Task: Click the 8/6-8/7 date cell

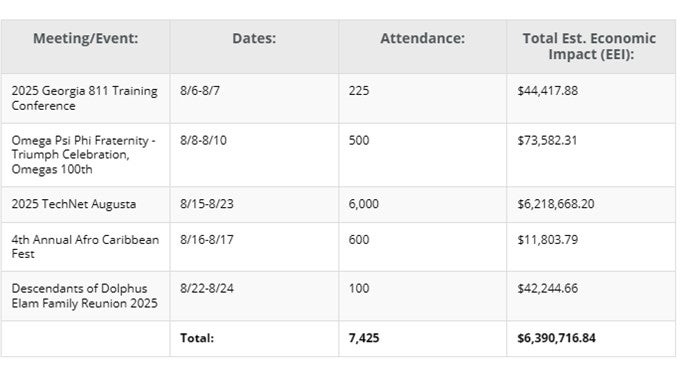Action: click(200, 91)
